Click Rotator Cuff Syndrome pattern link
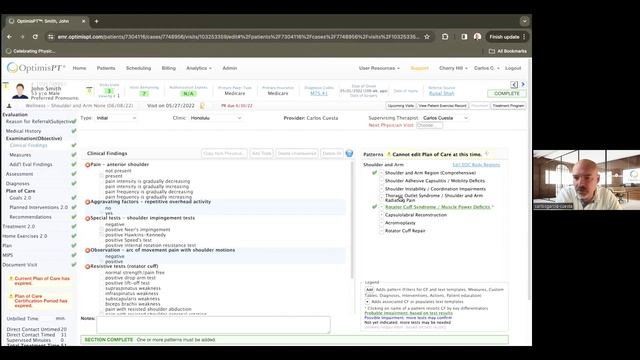640x360 pixels. 438,207
